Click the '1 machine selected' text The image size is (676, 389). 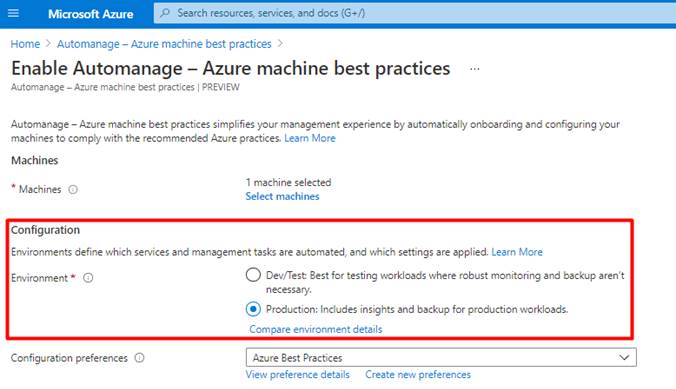click(288, 182)
